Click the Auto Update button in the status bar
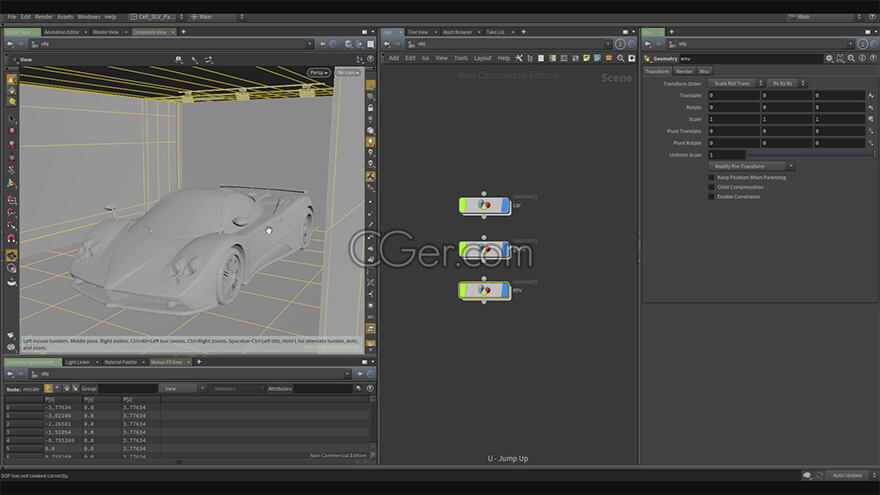Screen dimensions: 880x495 (x=847, y=475)
